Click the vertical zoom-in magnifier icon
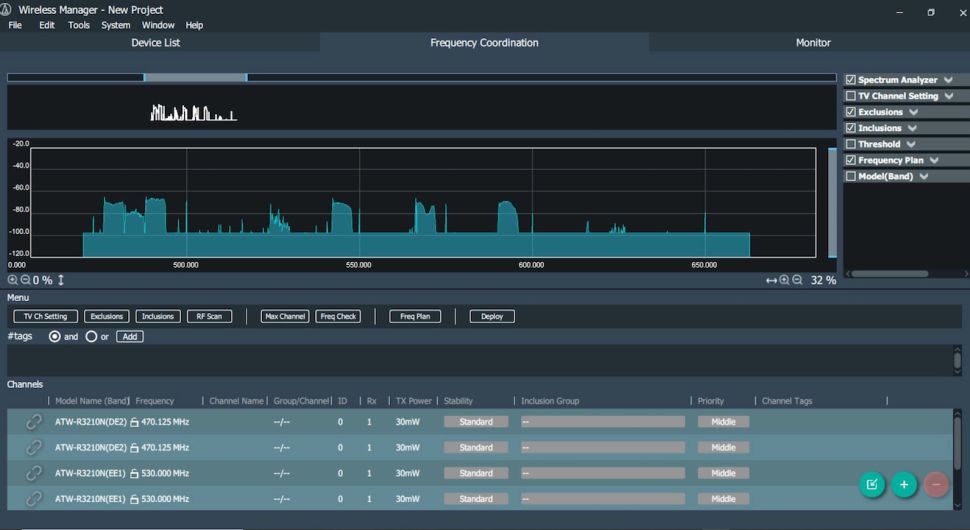970x530 pixels. coord(13,281)
